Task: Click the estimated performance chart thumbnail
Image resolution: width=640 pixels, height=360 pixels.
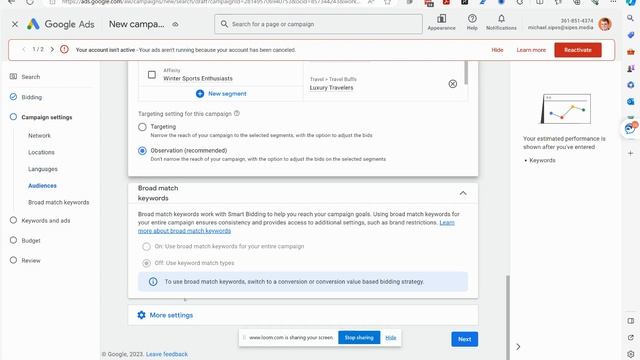Action: [566, 109]
